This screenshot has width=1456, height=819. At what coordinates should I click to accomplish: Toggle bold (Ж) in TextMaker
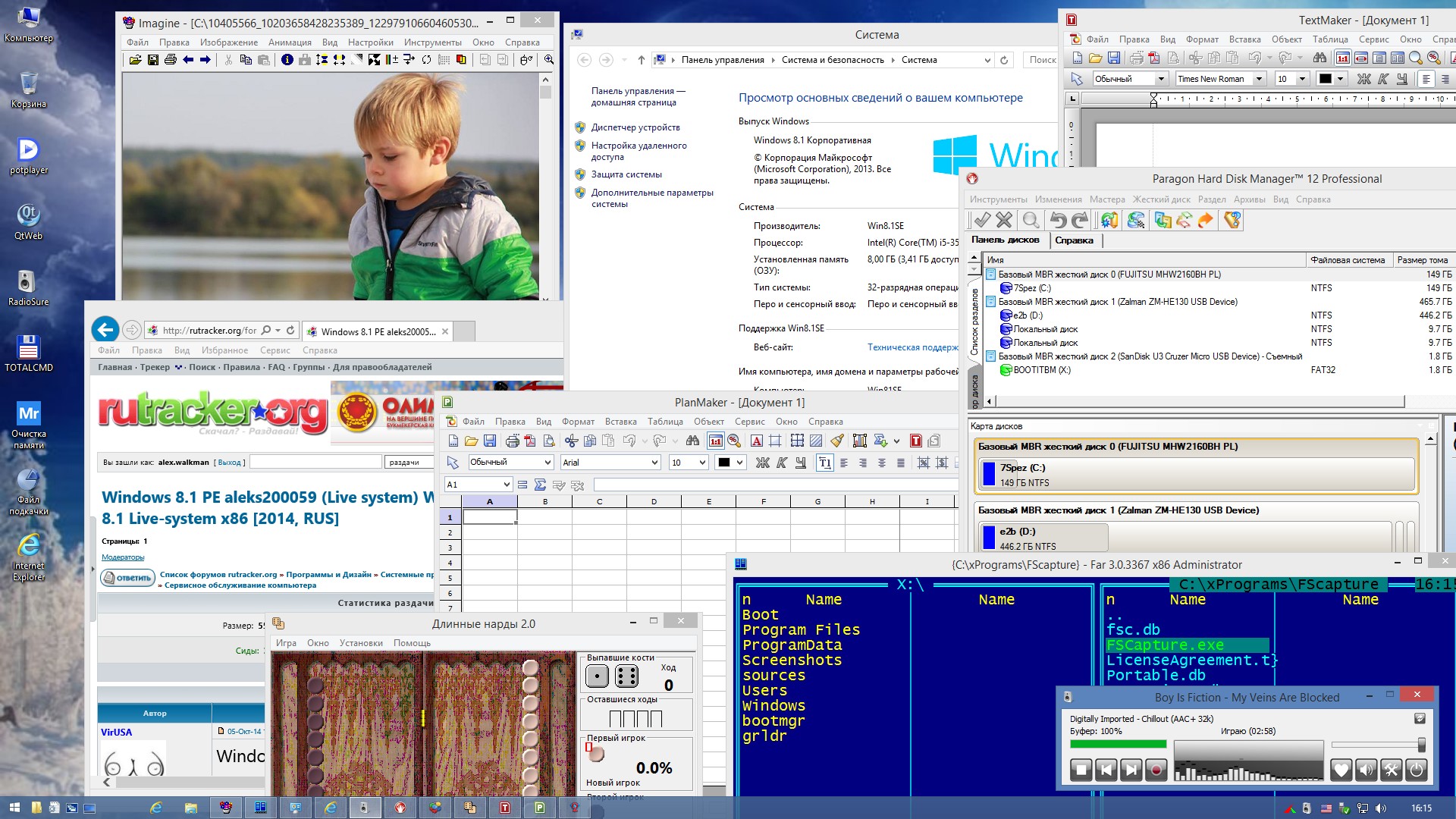pyautogui.click(x=1363, y=79)
